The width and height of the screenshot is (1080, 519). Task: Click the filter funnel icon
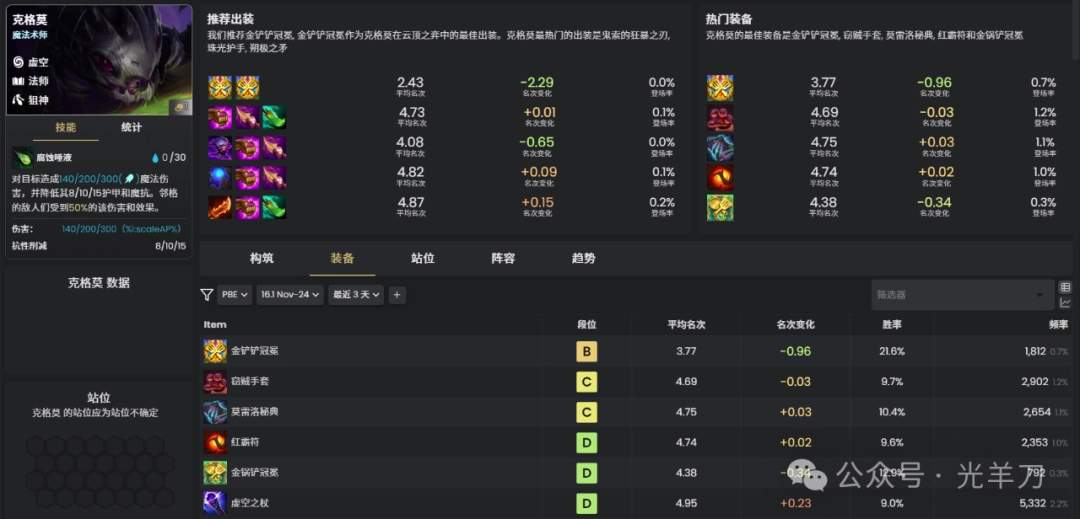click(207, 295)
